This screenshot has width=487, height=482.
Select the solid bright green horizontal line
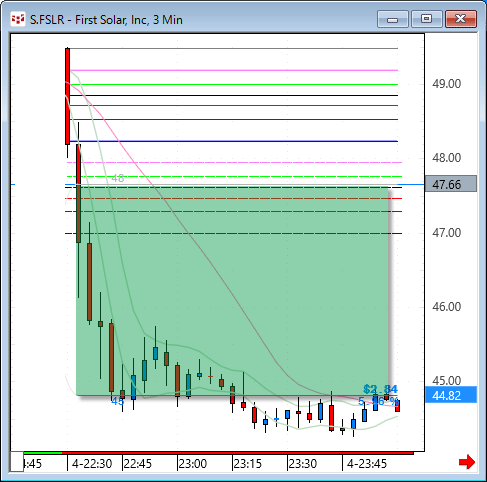233,85
